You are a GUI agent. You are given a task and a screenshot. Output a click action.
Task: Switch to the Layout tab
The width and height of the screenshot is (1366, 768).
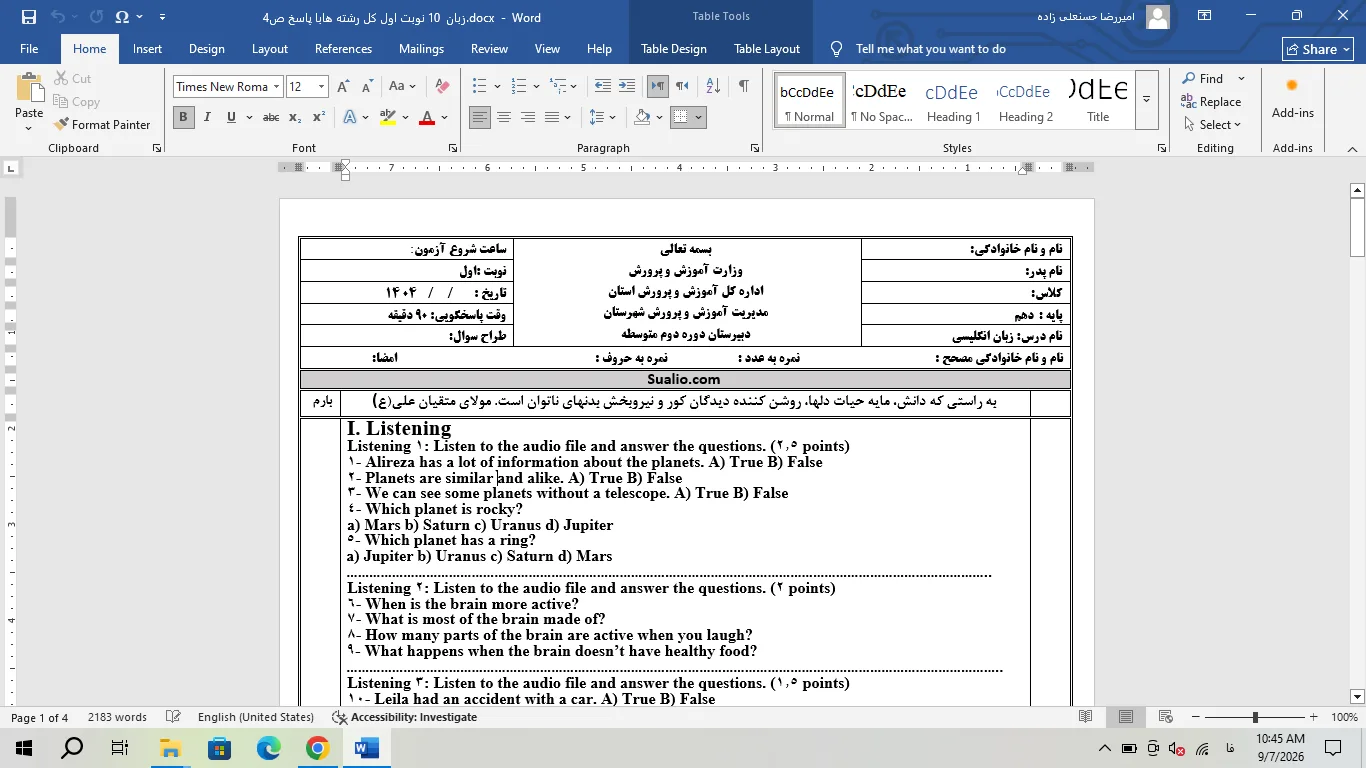270,49
